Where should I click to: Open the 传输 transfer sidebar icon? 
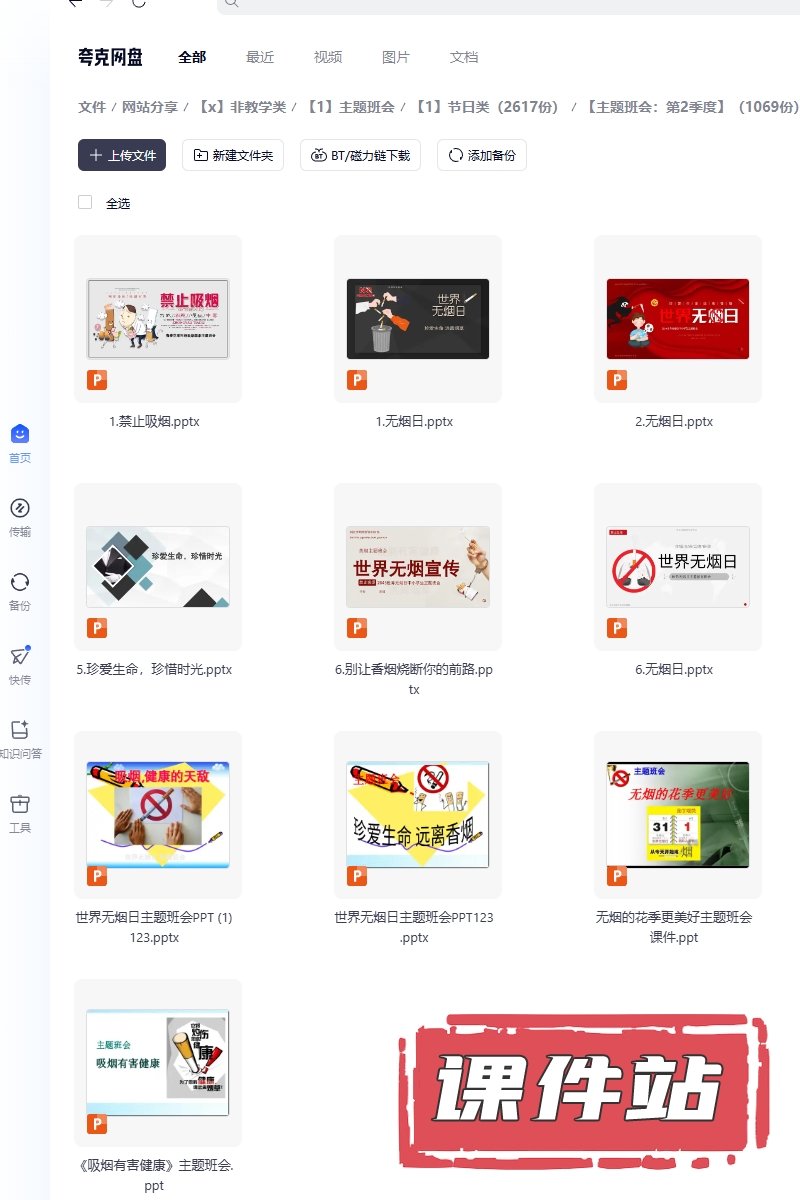pos(20,508)
